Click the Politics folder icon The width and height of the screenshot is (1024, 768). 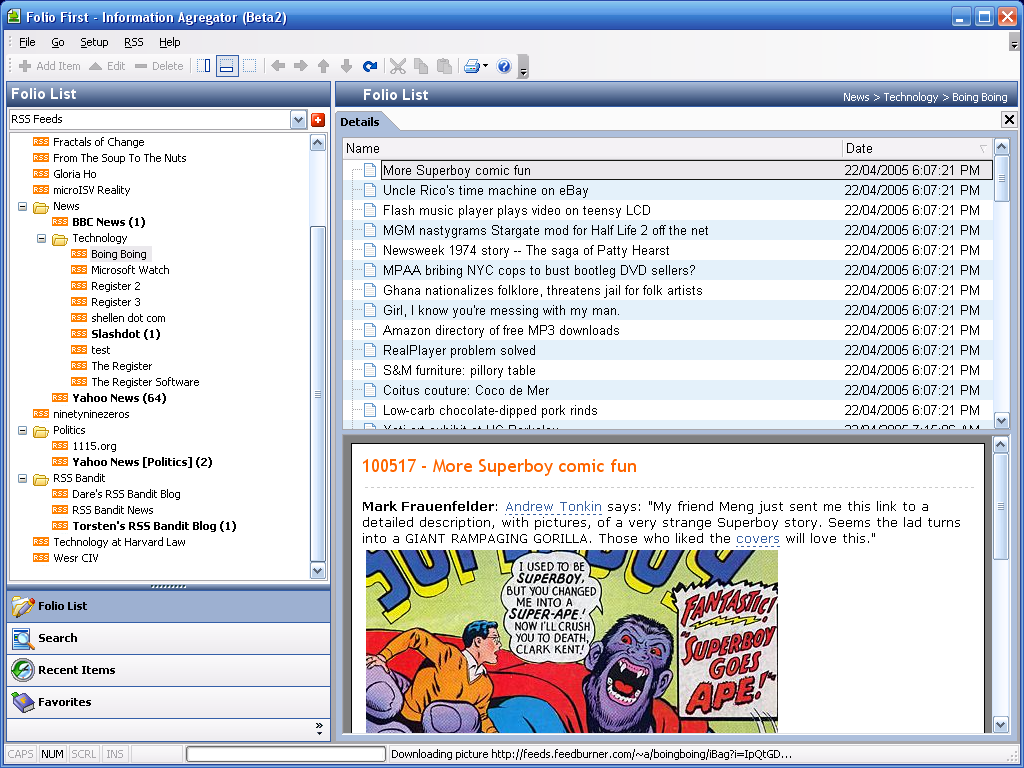click(41, 431)
